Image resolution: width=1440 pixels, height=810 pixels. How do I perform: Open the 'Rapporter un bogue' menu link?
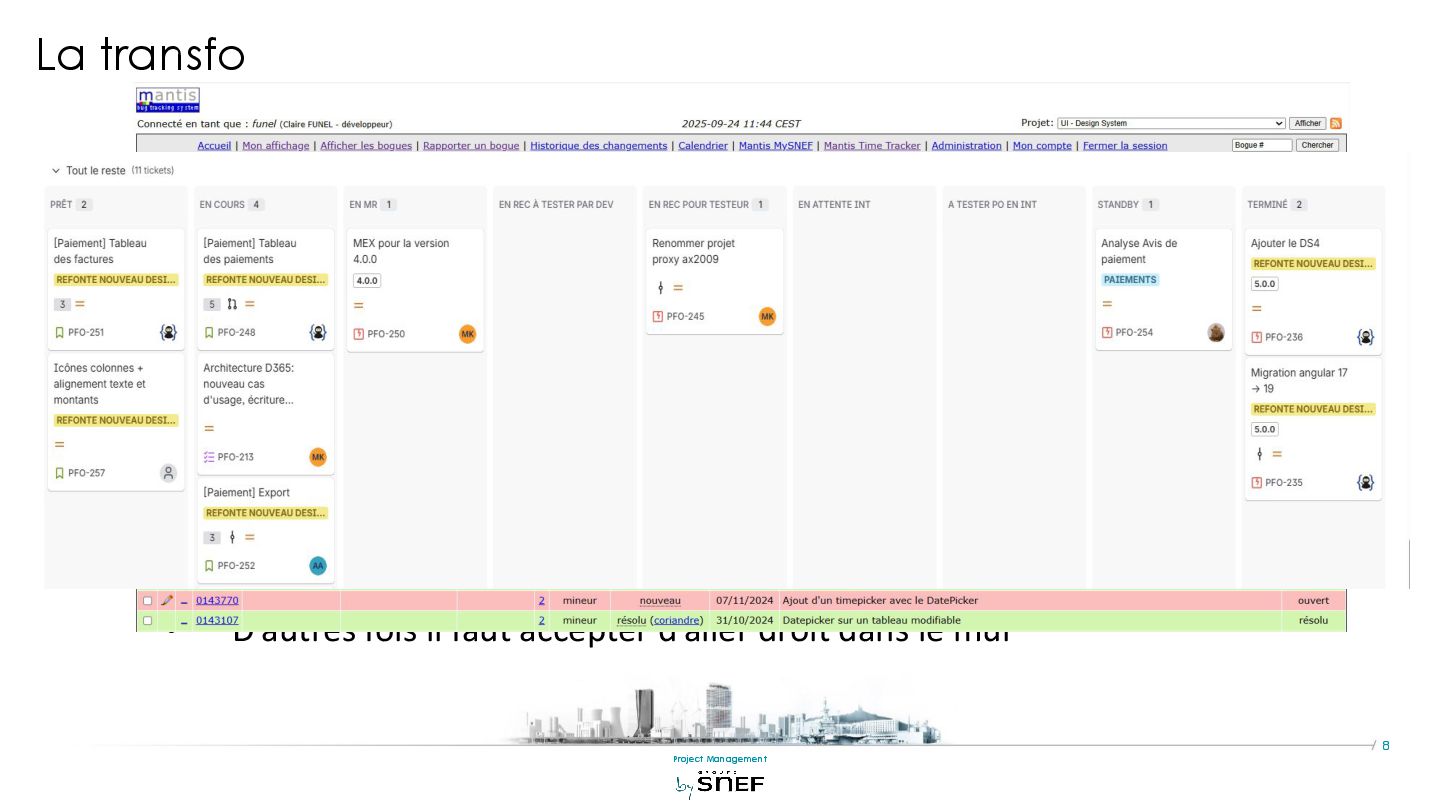pos(471,145)
